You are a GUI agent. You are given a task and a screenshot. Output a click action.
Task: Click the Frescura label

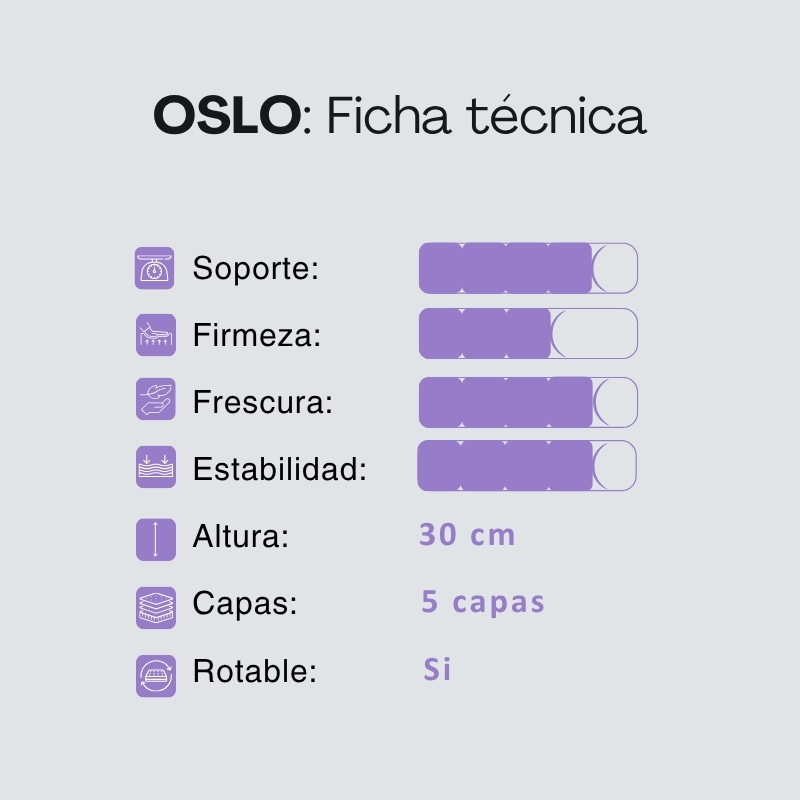(x=262, y=403)
